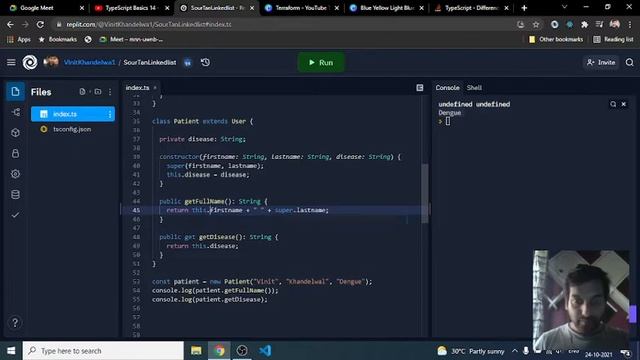This screenshot has height=360, width=640.
Task: Go back in browser history
Action: (10, 24)
